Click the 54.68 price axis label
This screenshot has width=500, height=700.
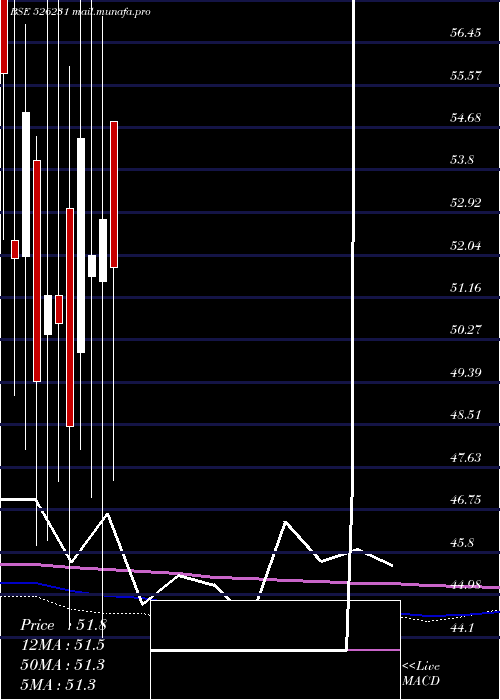[x=466, y=118]
